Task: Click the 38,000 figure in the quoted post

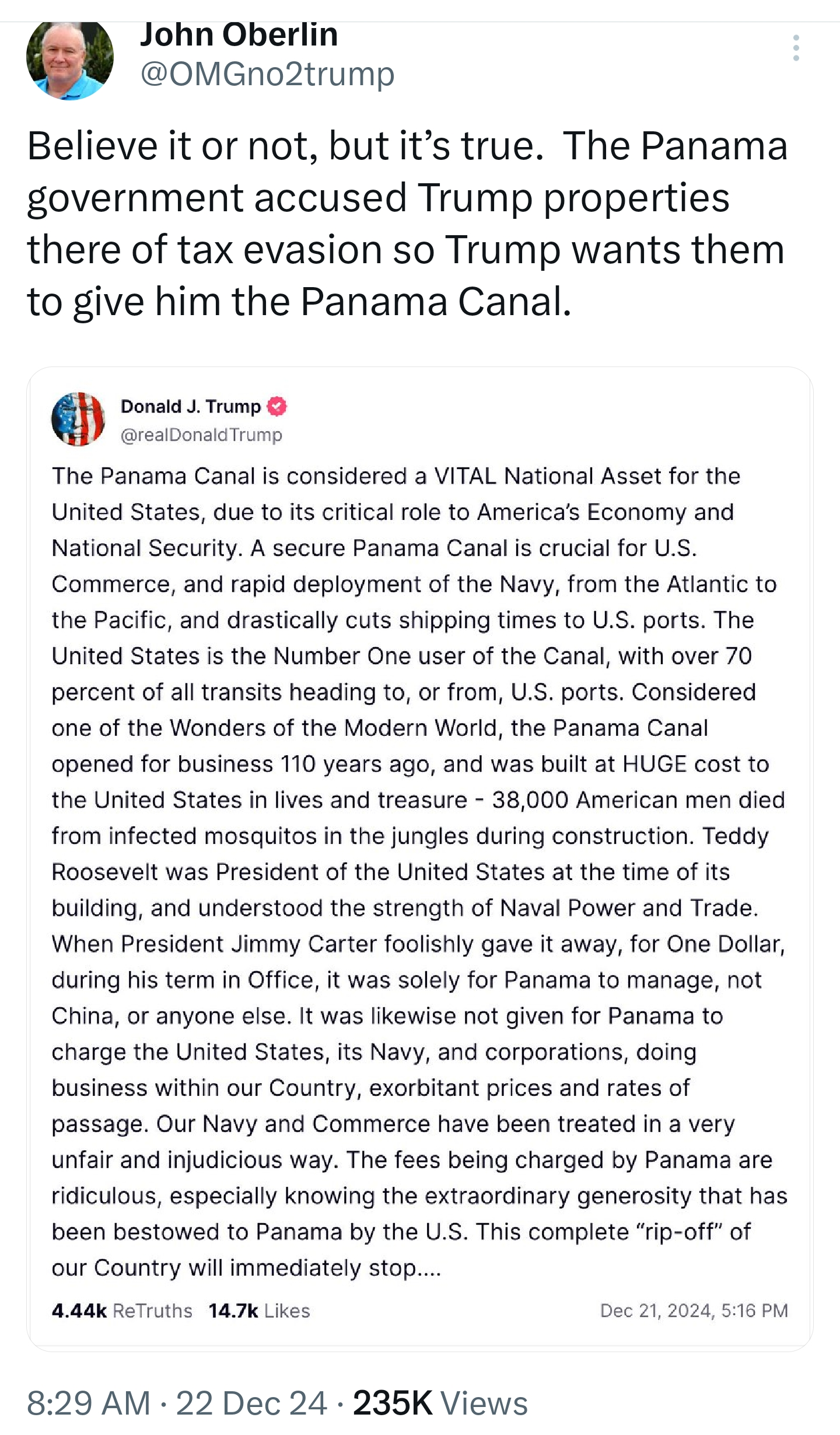Action: coord(530,801)
